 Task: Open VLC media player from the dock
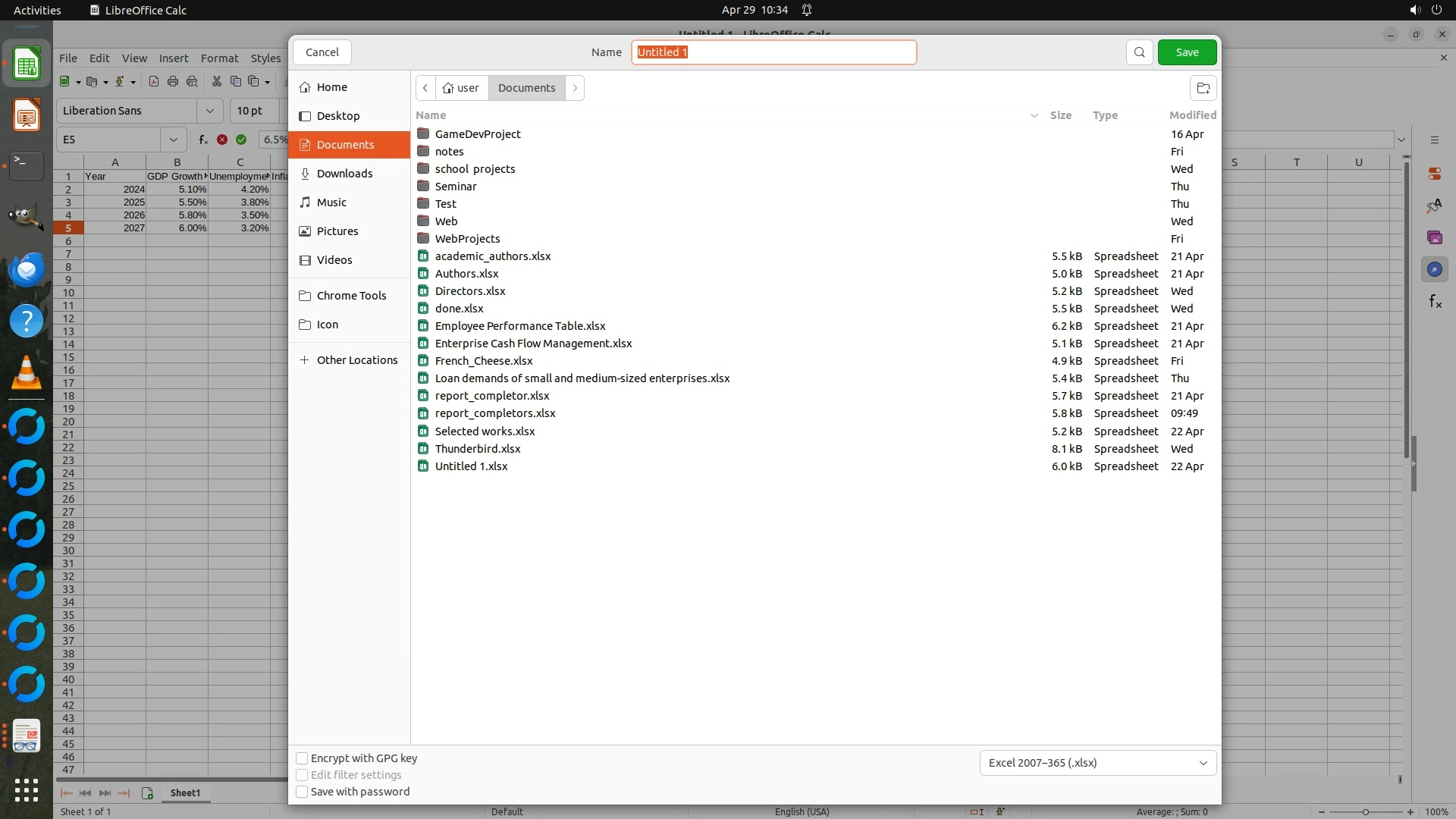point(27,373)
